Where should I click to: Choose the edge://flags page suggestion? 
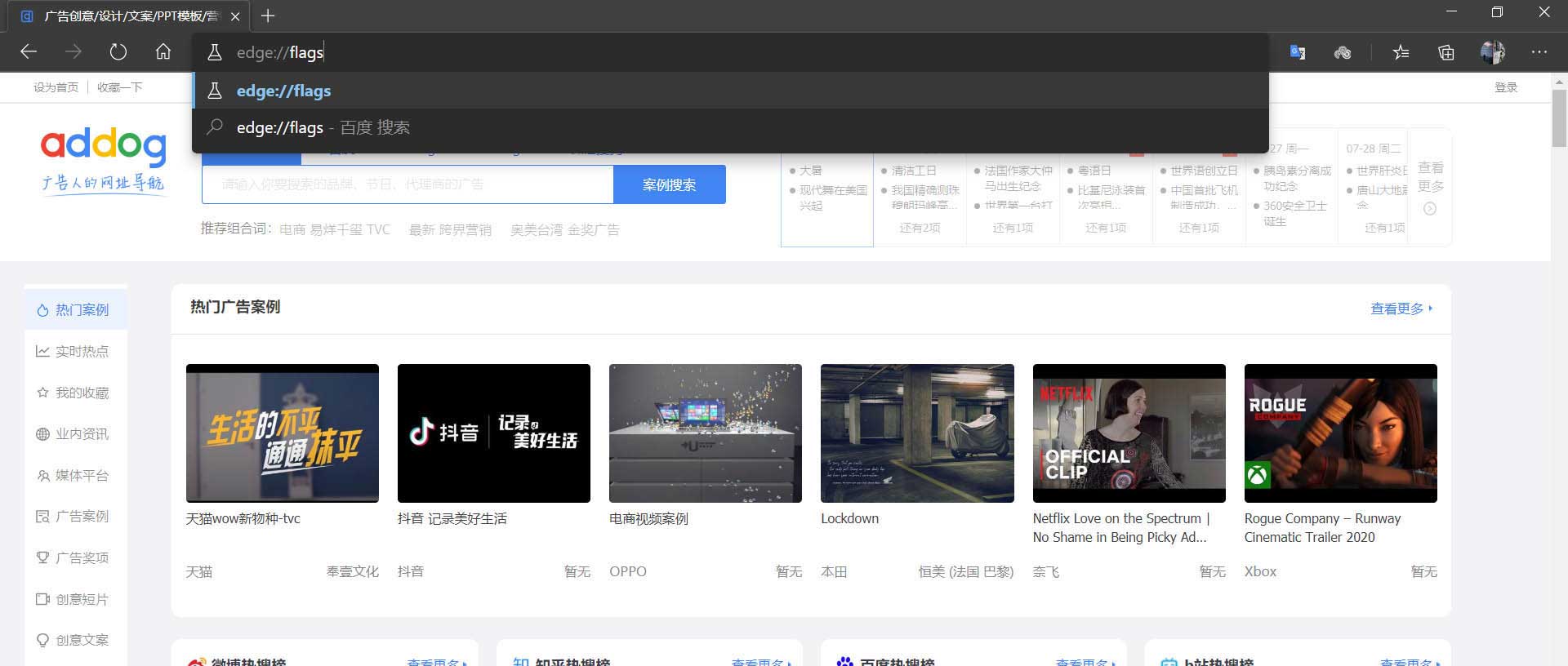pos(730,91)
